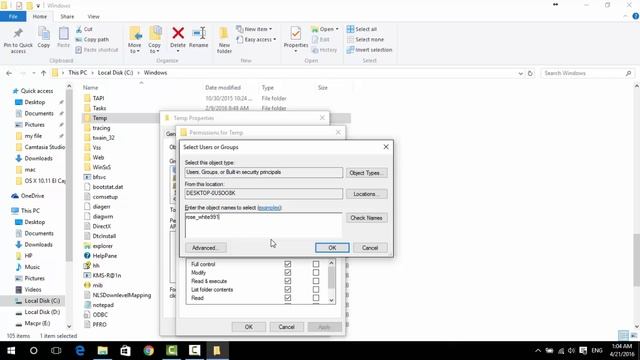This screenshot has width=640, height=360.
Task: Switch to the Home ribbon tab
Action: 40,16
